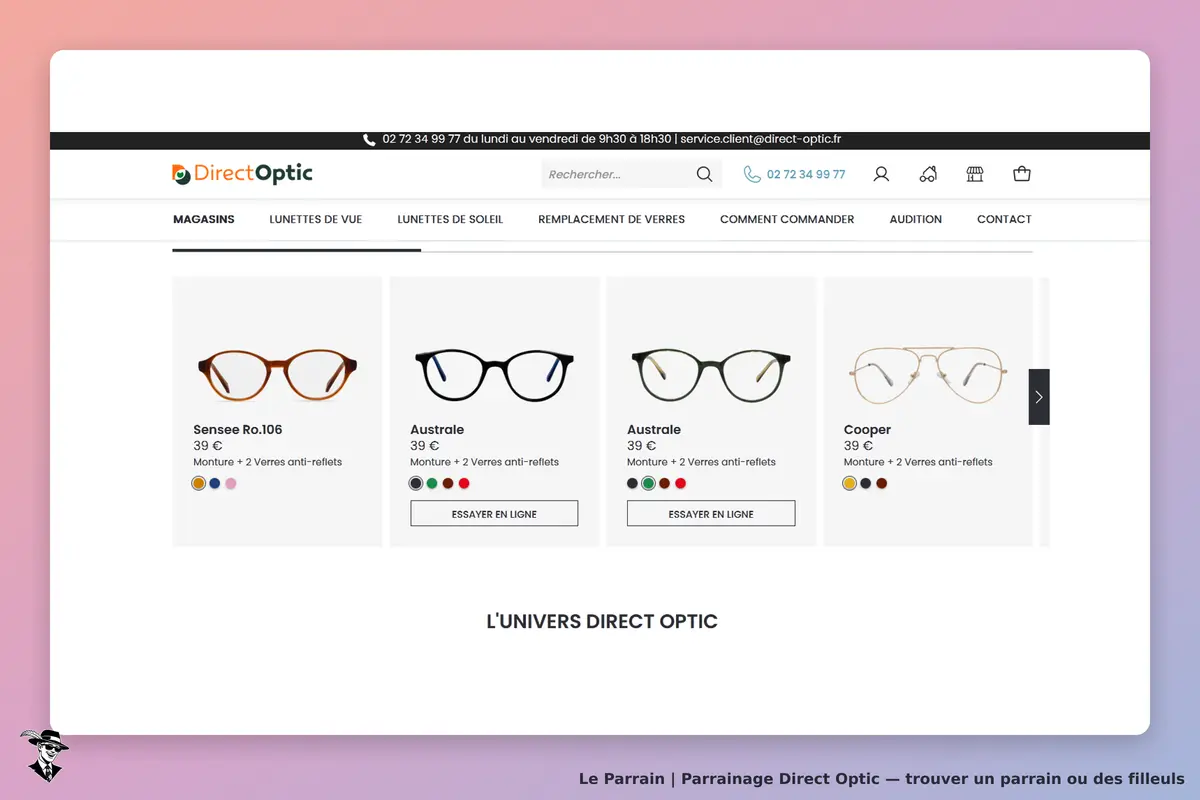Viewport: 1200px width, 800px height.
Task: Click the DirectOptic logo
Action: pyautogui.click(x=242, y=174)
